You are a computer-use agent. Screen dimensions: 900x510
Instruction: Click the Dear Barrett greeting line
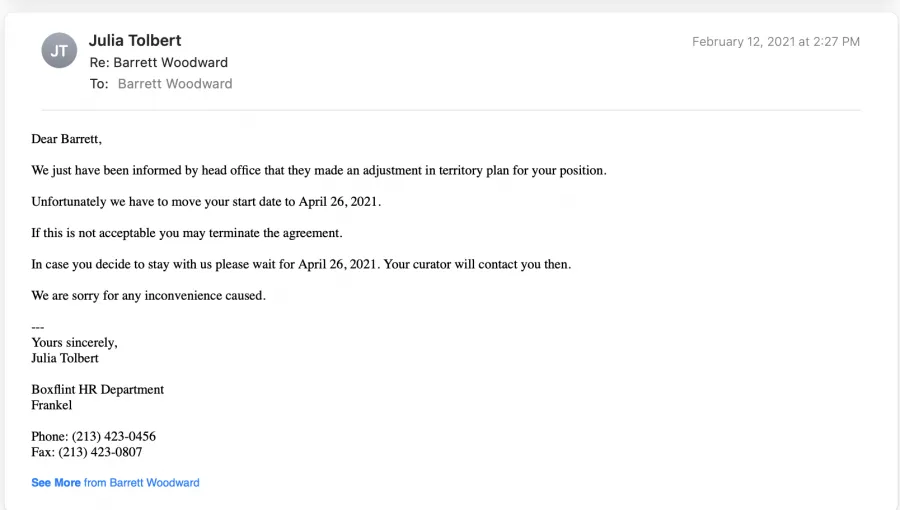(x=67, y=139)
